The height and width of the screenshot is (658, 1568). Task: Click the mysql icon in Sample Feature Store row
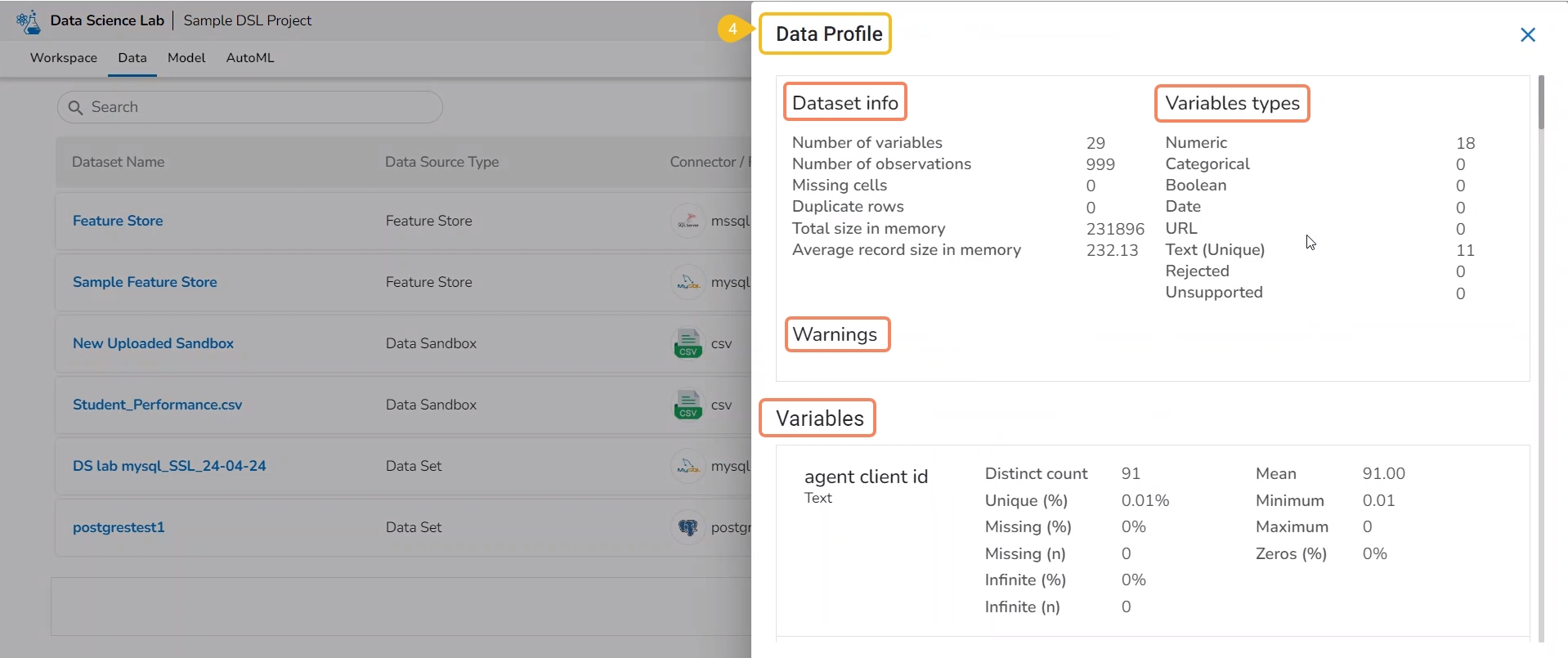(688, 282)
